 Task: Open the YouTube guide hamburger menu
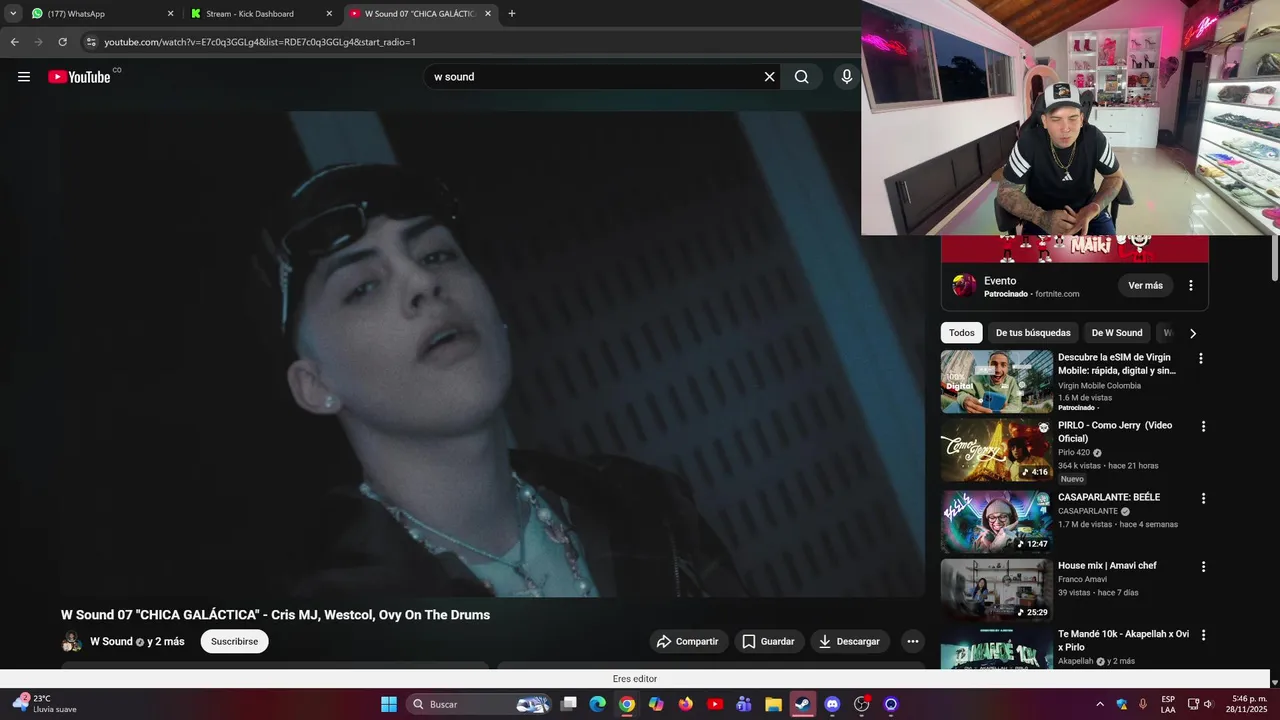pyautogui.click(x=24, y=77)
